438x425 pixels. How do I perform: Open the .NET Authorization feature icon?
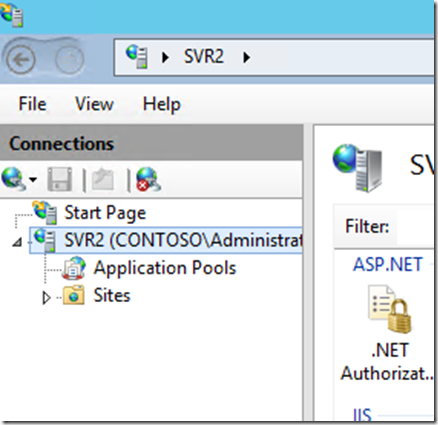click(x=390, y=309)
